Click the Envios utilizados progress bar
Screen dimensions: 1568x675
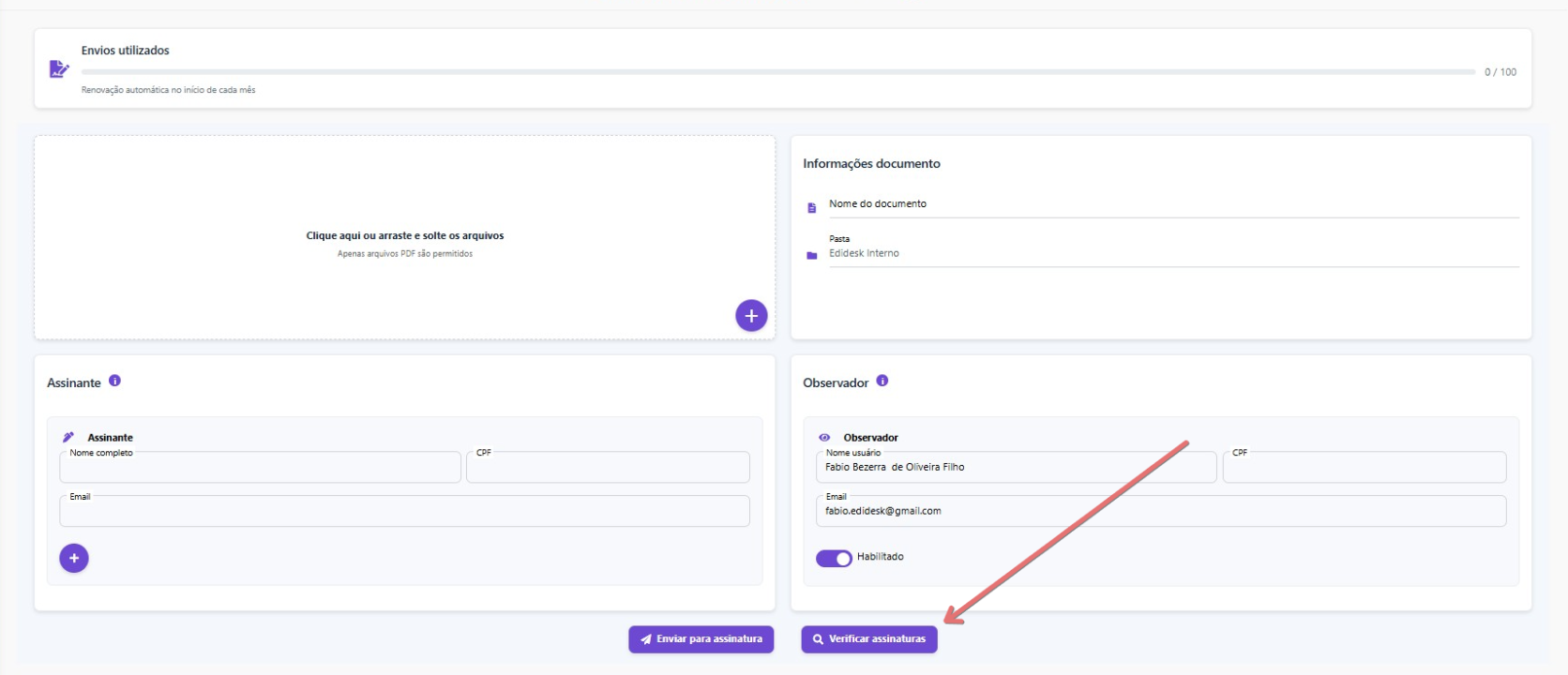coord(776,72)
